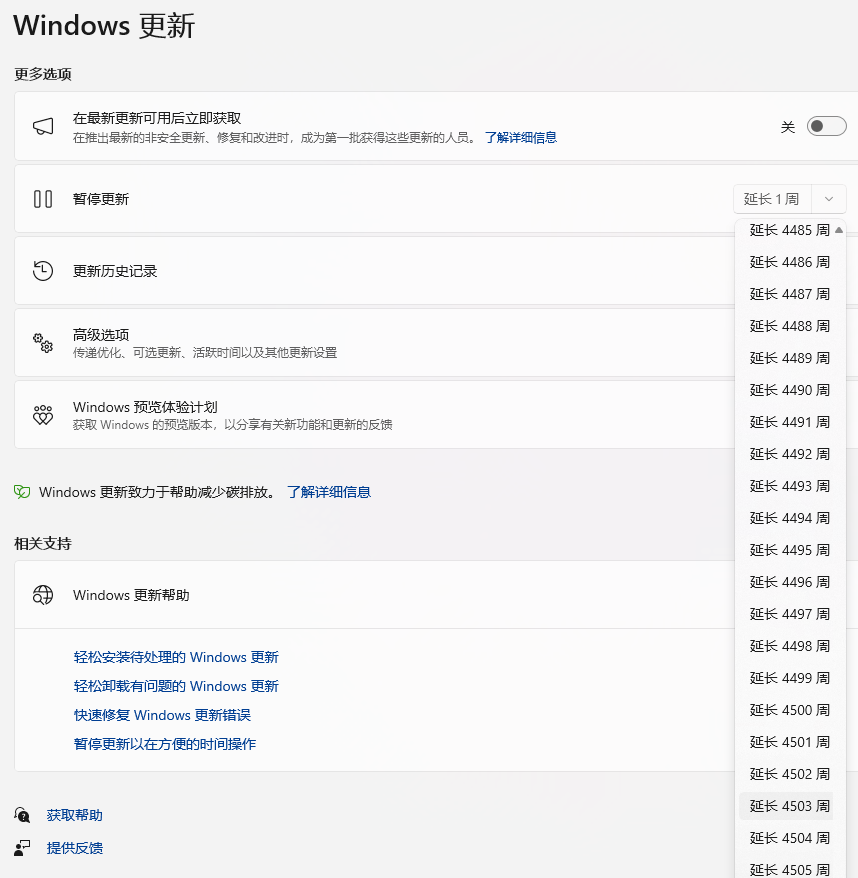This screenshot has height=878, width=858.
Task: Pick 延长 4502 周 option
Action: (786, 774)
